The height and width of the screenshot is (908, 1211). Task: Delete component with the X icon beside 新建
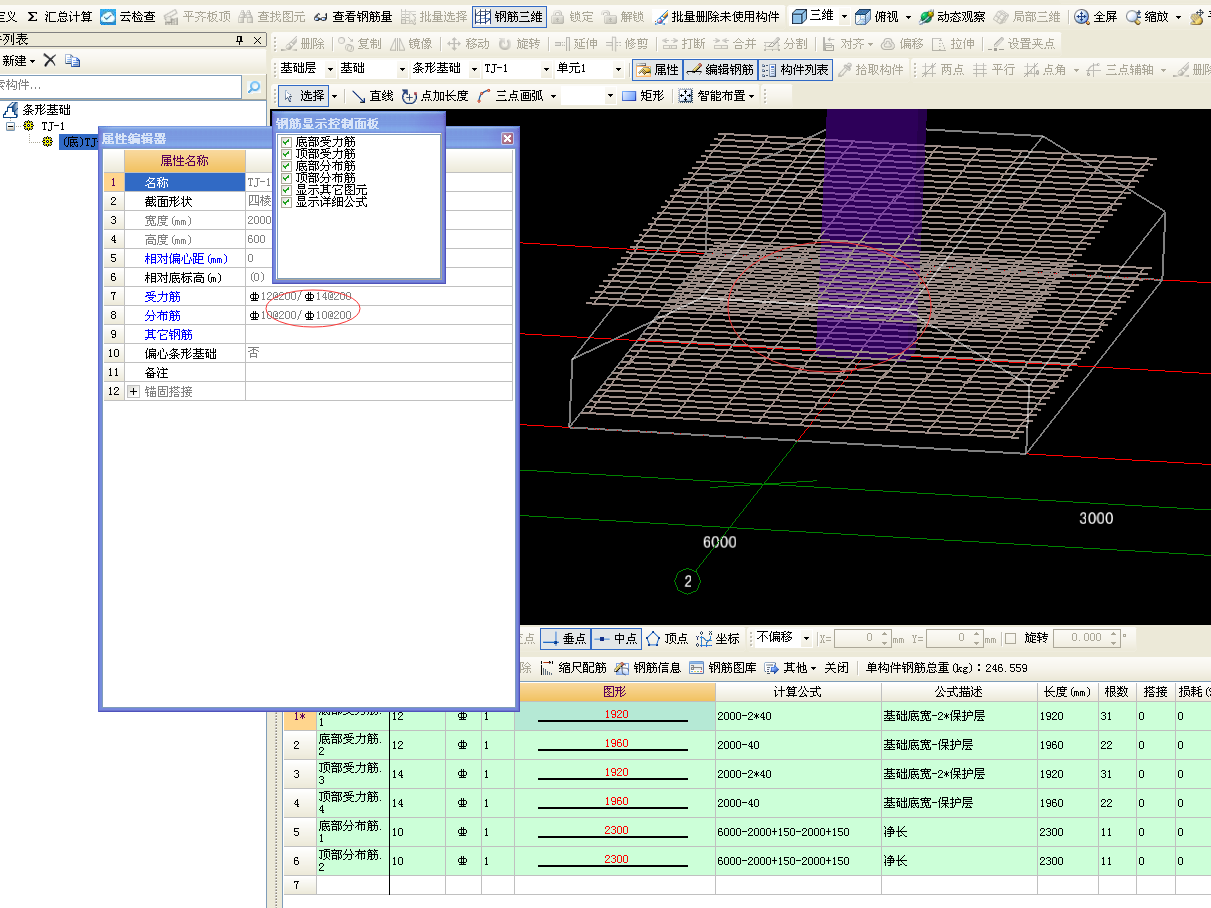[x=50, y=61]
